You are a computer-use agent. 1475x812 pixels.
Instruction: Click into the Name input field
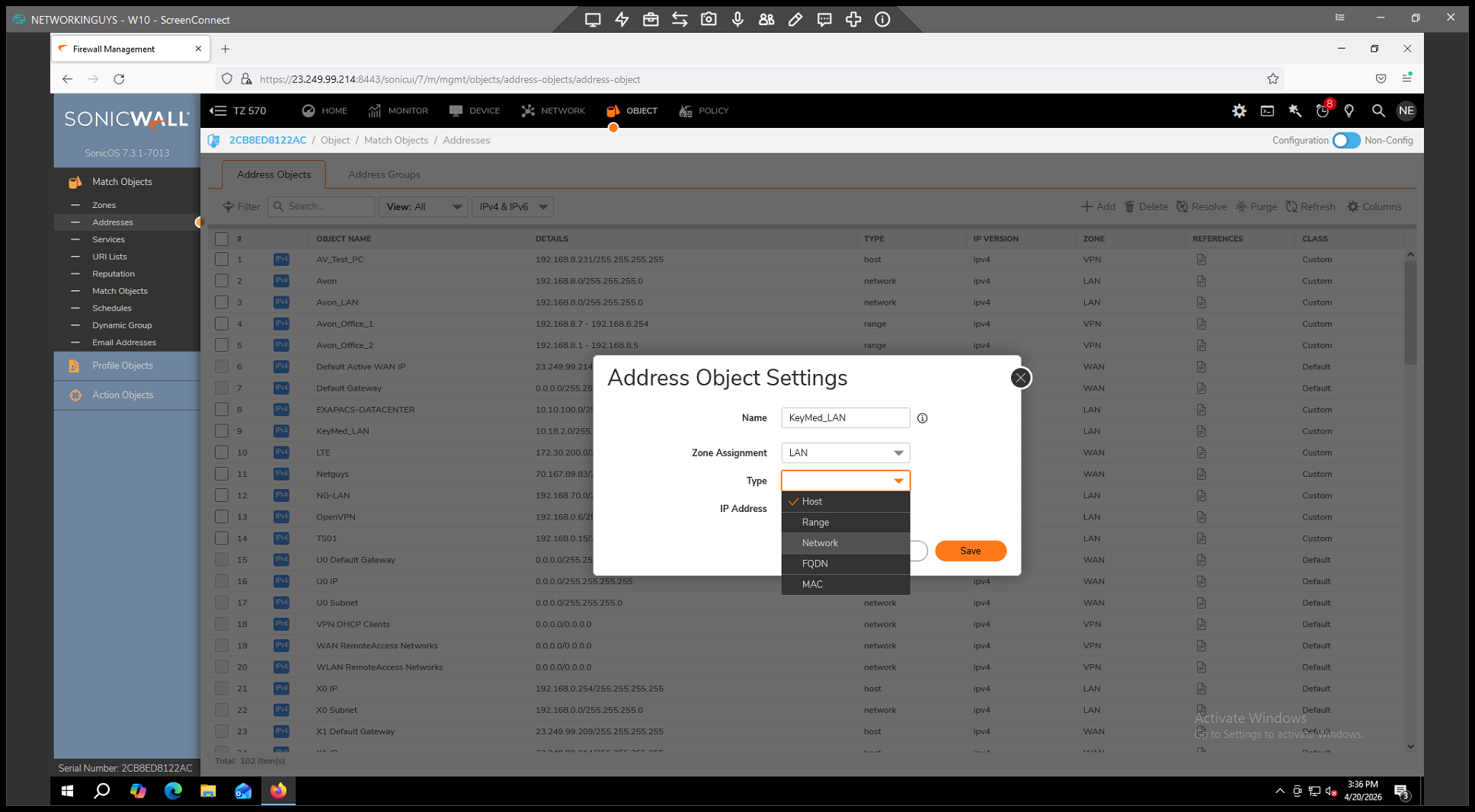click(845, 418)
